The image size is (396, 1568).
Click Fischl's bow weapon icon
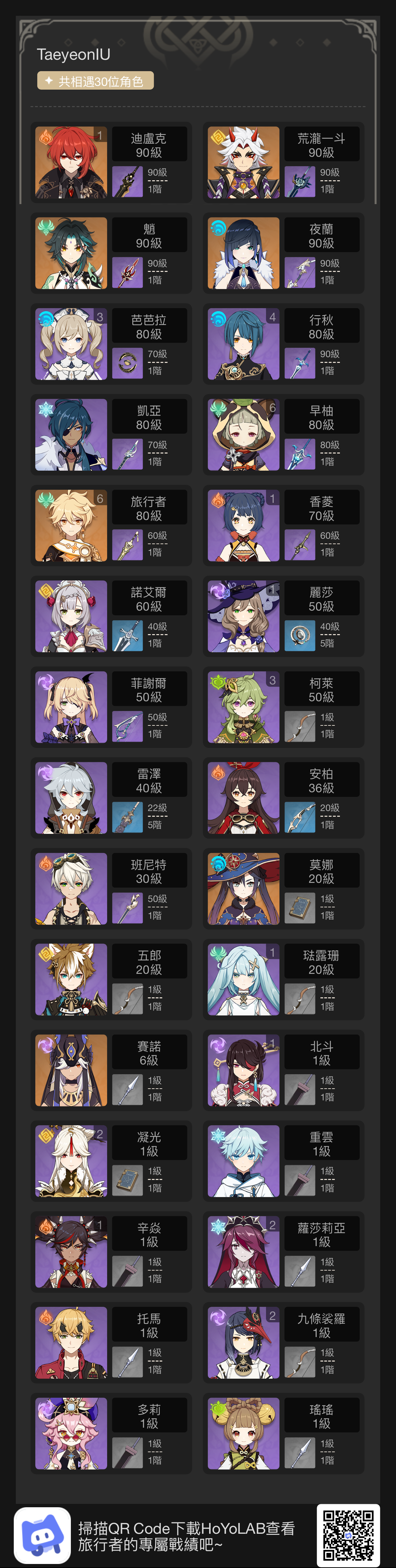[127, 726]
